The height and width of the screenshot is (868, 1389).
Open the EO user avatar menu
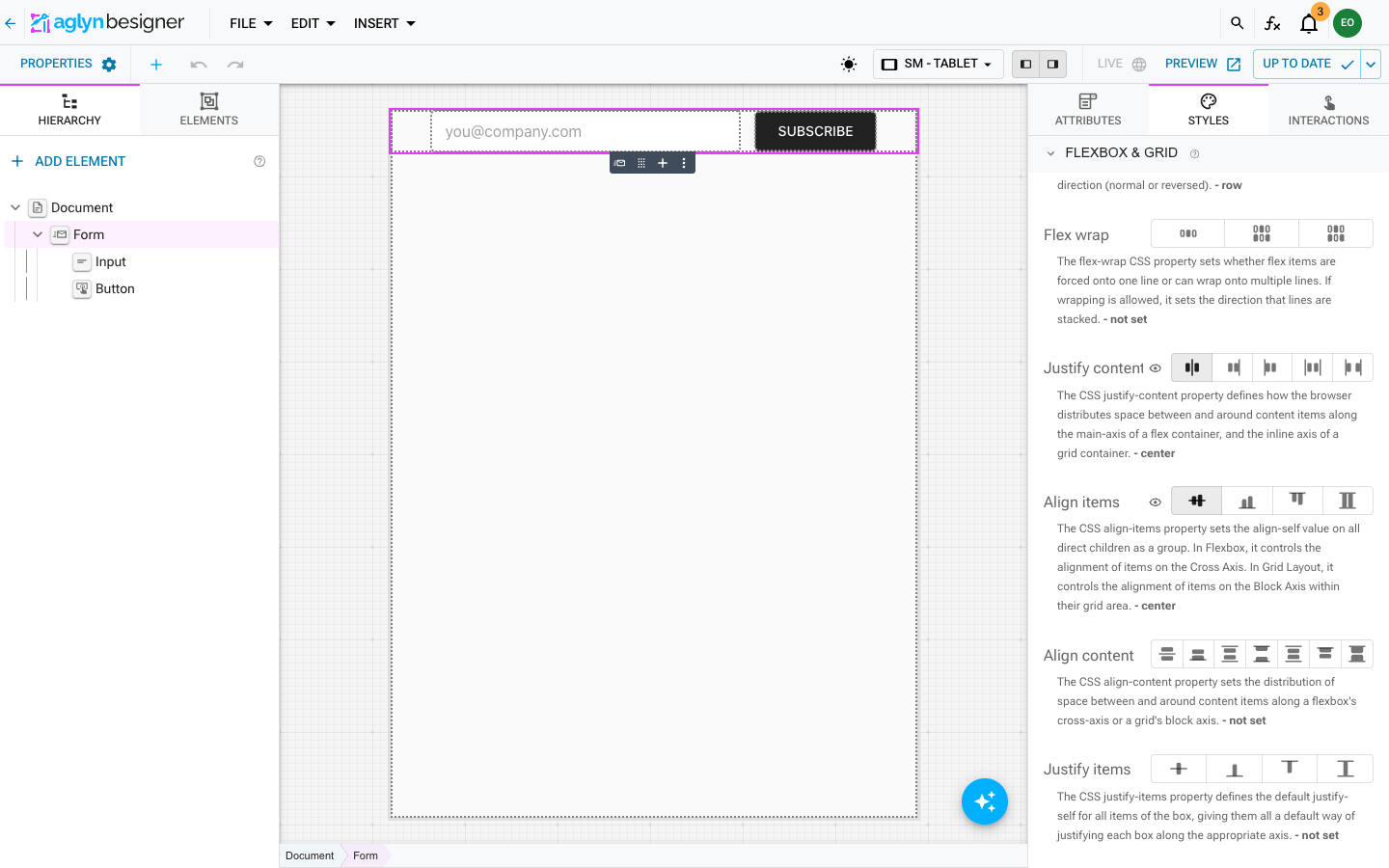click(1348, 23)
